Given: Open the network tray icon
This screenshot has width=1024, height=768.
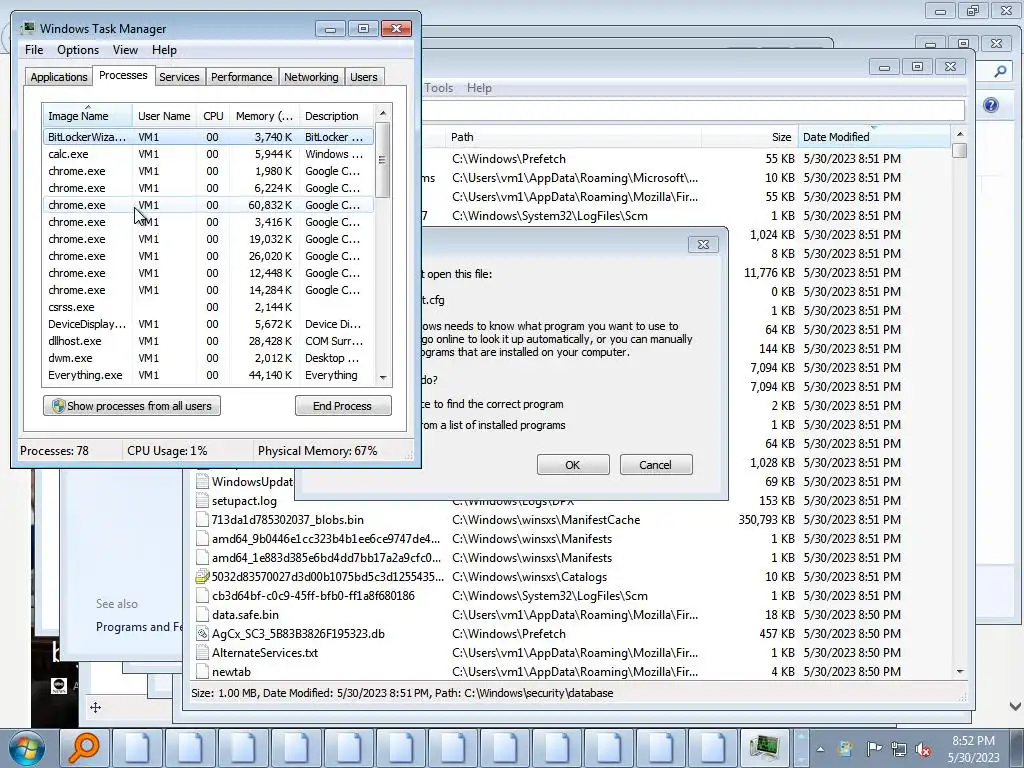Looking at the screenshot, I should (x=899, y=749).
